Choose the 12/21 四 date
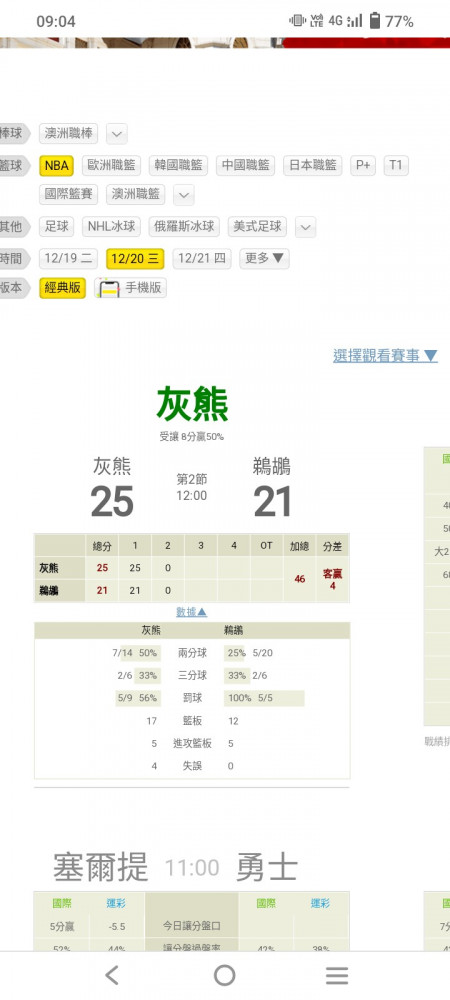450x1000 pixels. [201, 258]
